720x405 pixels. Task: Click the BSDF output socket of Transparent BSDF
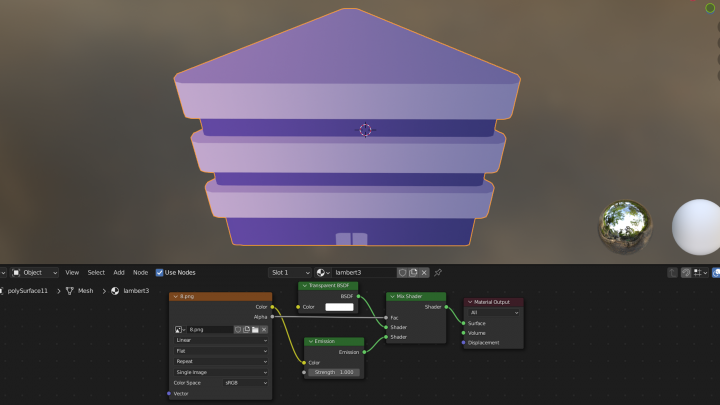click(359, 296)
